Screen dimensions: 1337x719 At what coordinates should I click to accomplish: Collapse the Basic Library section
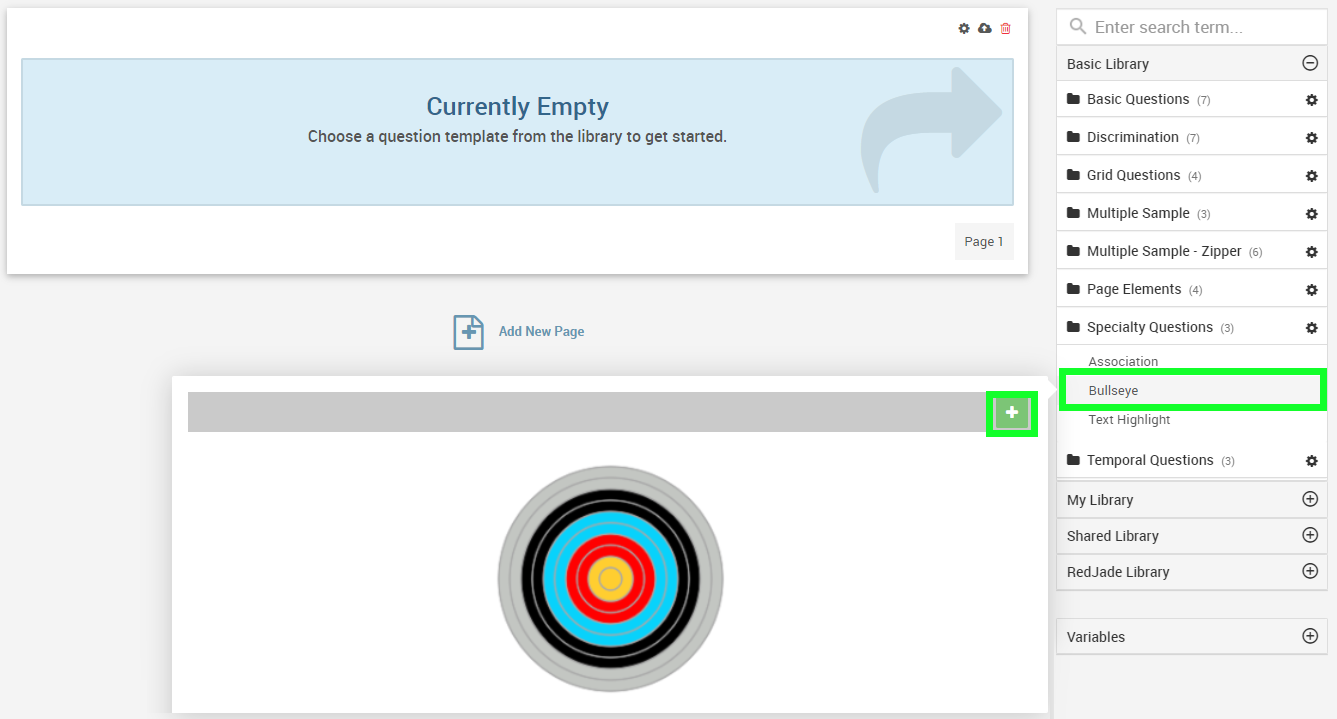click(1310, 63)
